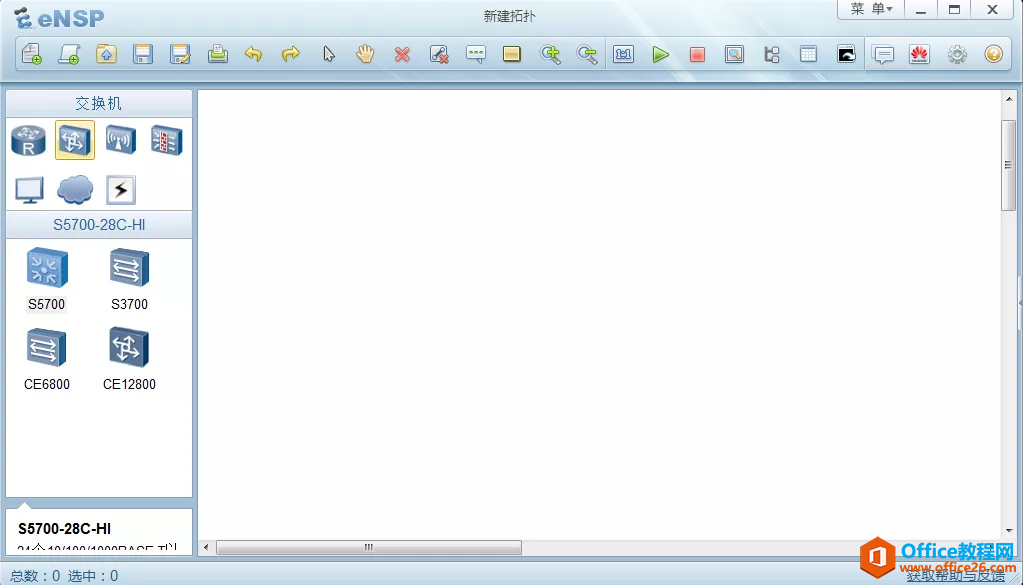
Task: Click the vertical scrollbar thumb
Action: [1009, 165]
